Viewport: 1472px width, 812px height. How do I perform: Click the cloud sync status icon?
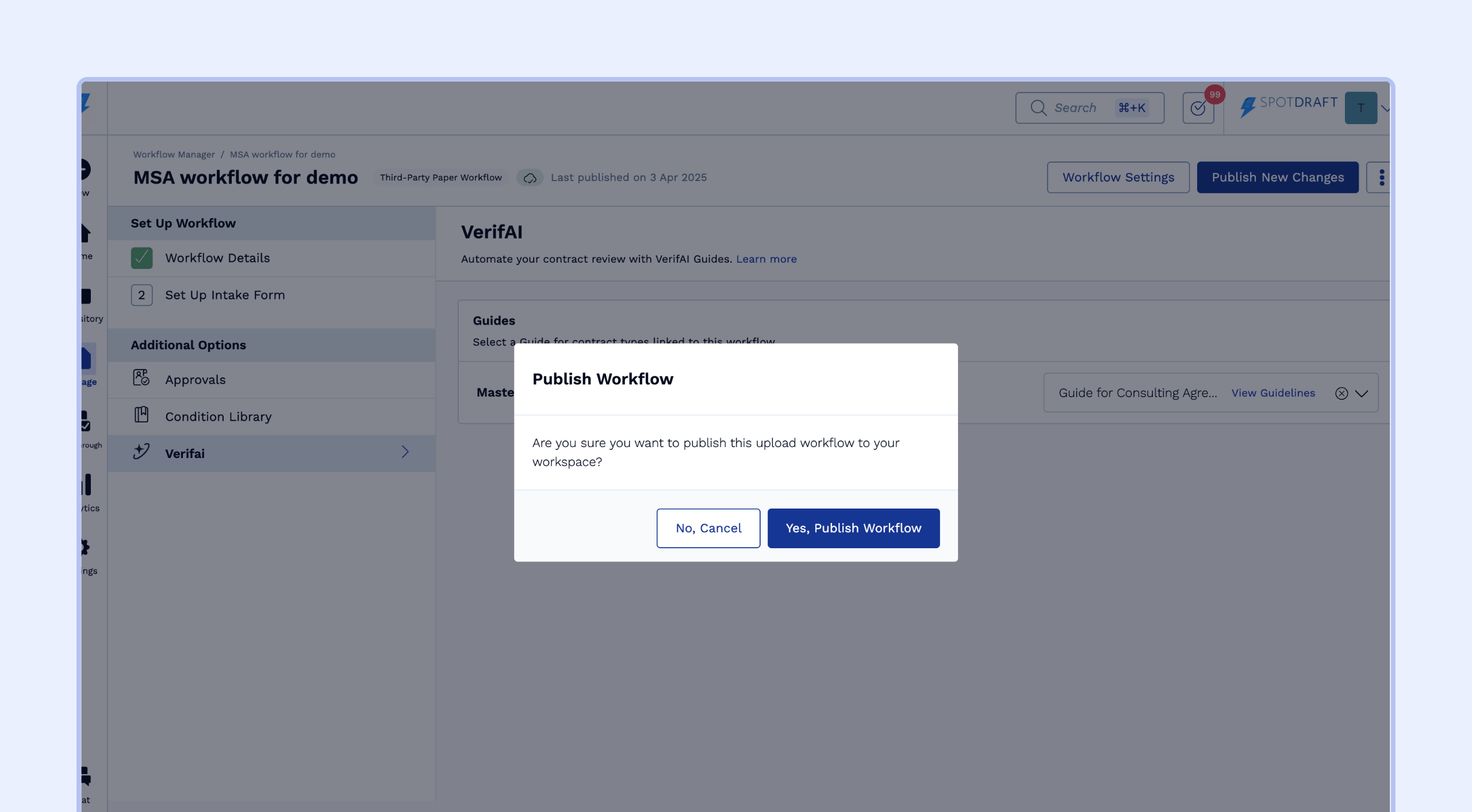[530, 178]
